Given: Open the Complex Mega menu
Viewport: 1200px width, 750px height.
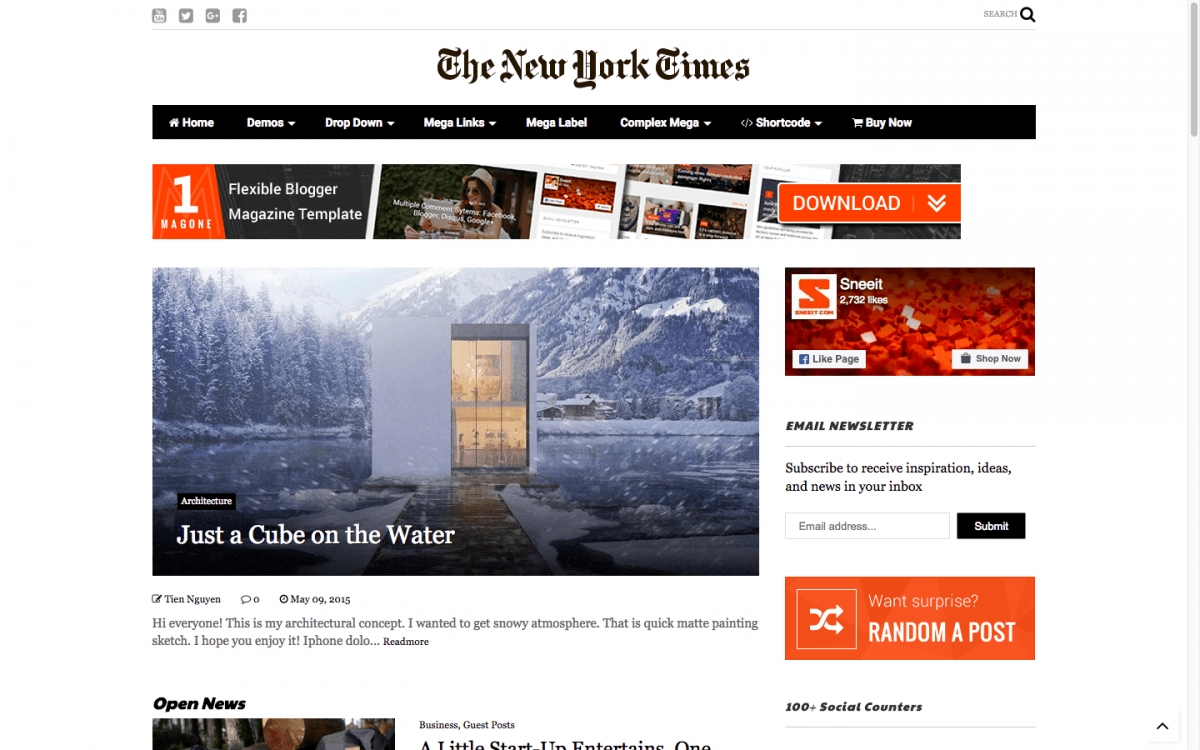Looking at the screenshot, I should tap(665, 123).
